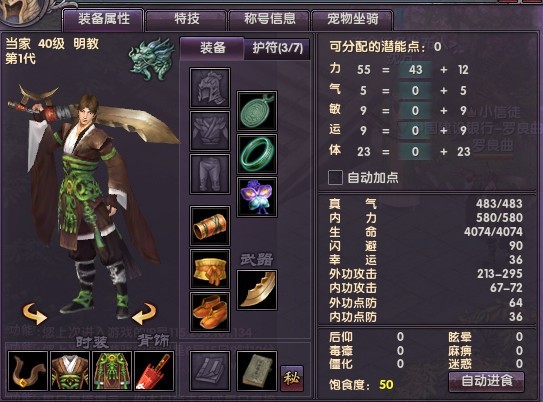Click the old book item slot

(x=257, y=371)
